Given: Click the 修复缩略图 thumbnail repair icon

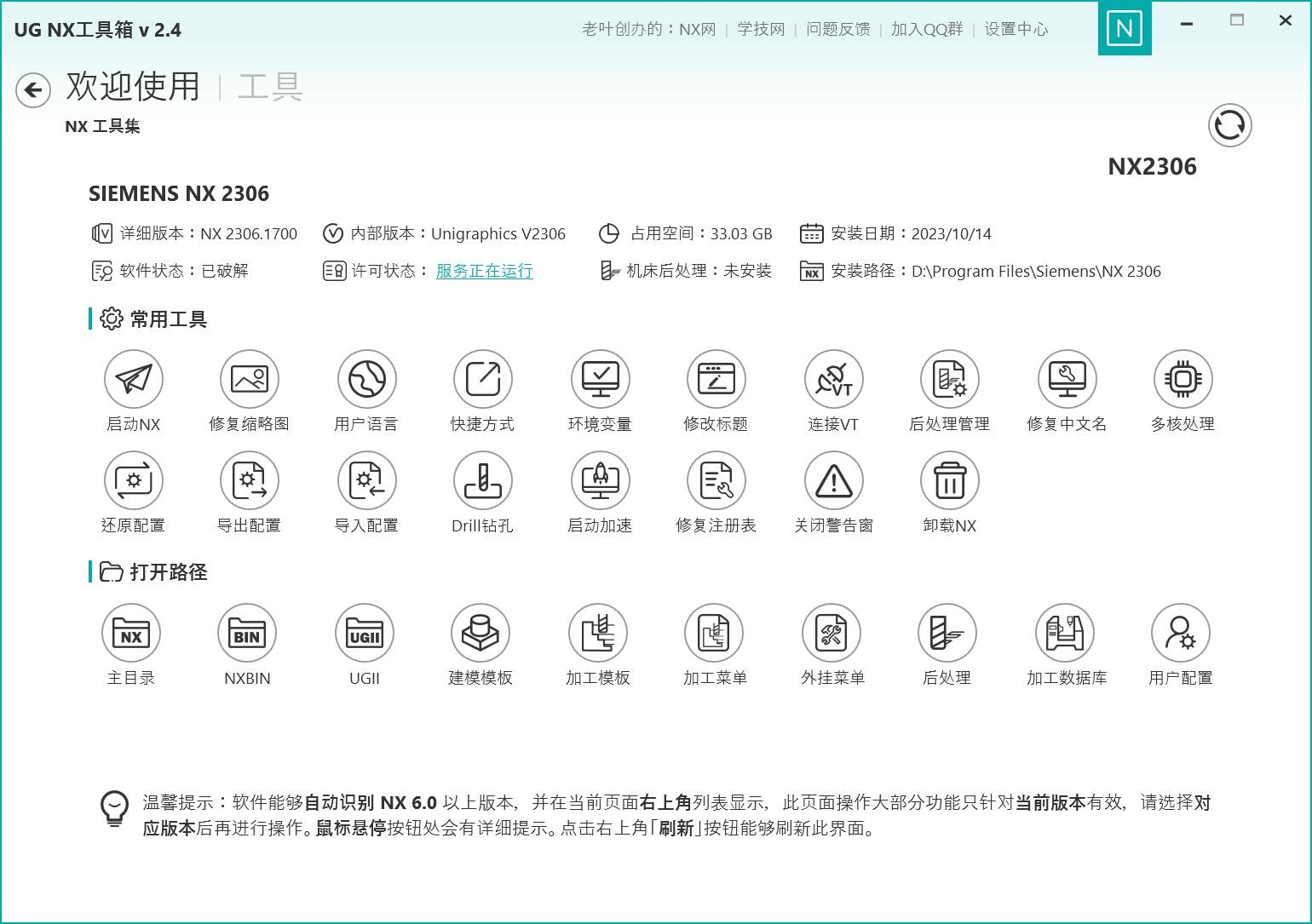Looking at the screenshot, I should point(250,379).
